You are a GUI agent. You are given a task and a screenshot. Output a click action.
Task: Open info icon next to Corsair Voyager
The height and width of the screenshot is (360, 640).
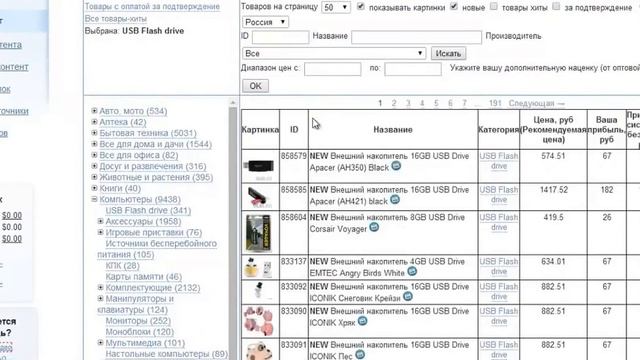(374, 227)
